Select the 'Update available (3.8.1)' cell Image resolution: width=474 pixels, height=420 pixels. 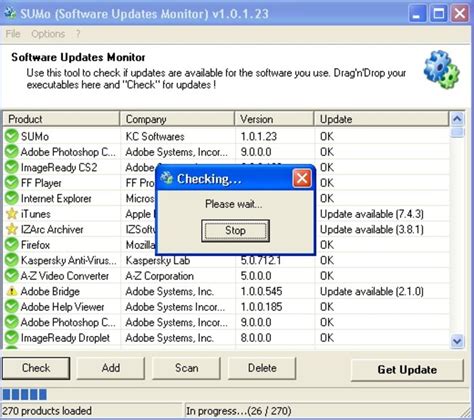point(372,229)
